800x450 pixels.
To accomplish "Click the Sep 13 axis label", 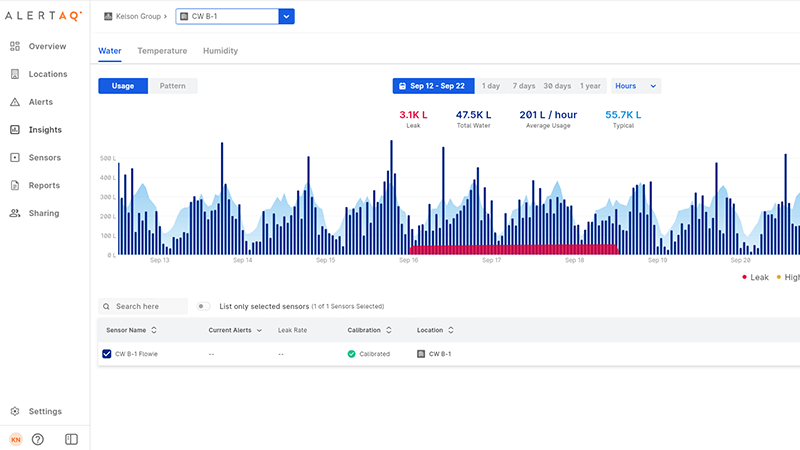I will 160,260.
